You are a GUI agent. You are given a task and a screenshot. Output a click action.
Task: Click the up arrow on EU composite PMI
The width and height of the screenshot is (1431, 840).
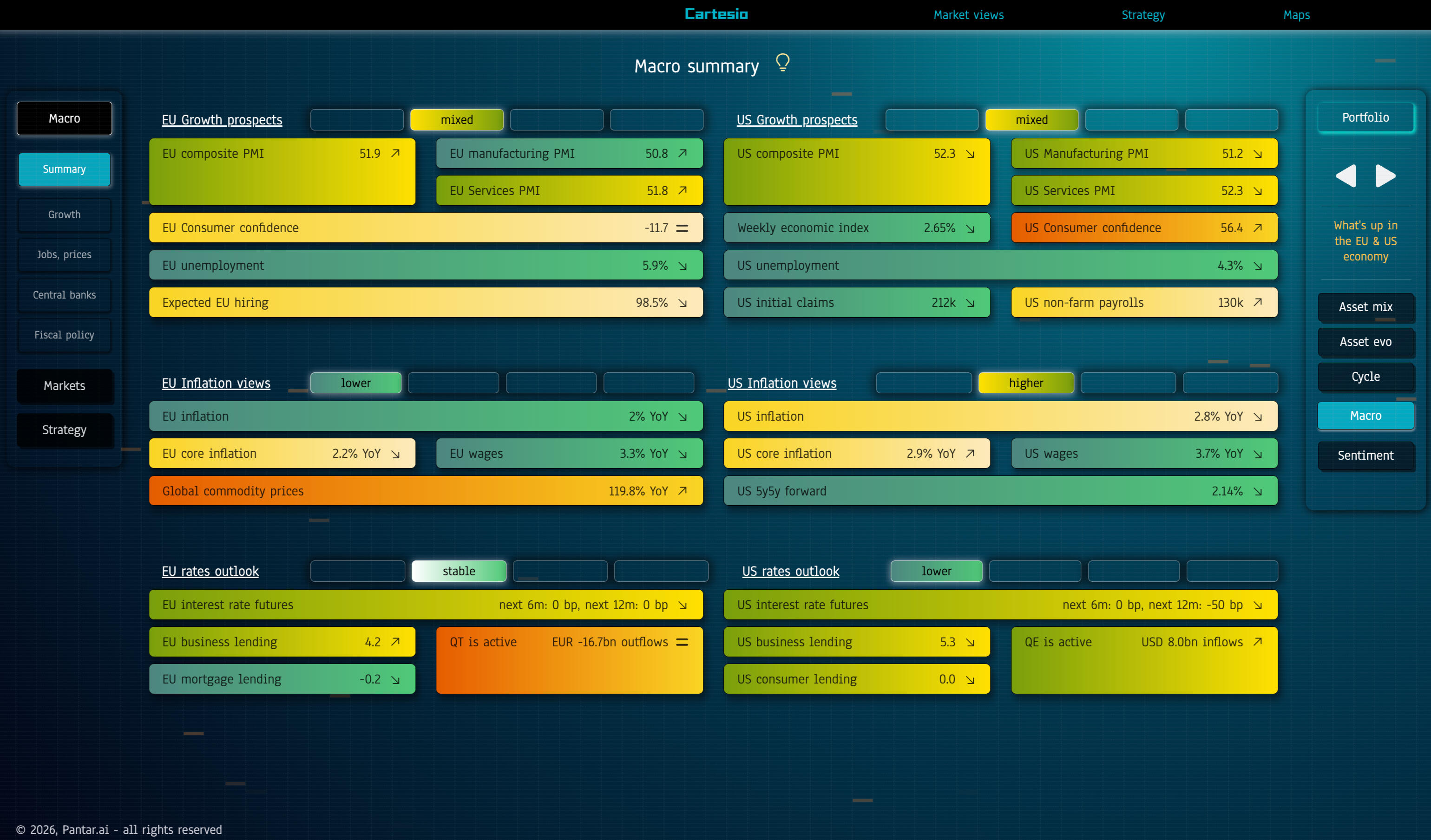(x=396, y=153)
